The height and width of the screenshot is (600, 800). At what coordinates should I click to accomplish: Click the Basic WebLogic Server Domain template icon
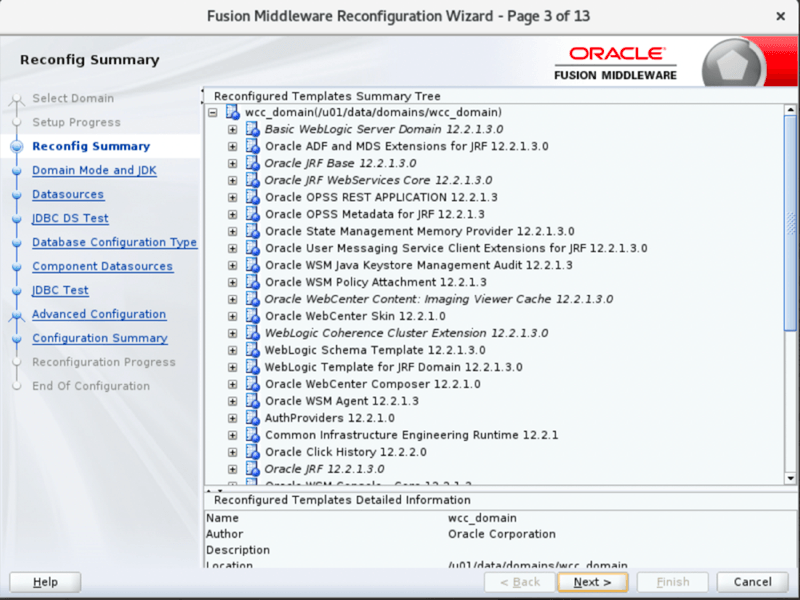point(253,129)
